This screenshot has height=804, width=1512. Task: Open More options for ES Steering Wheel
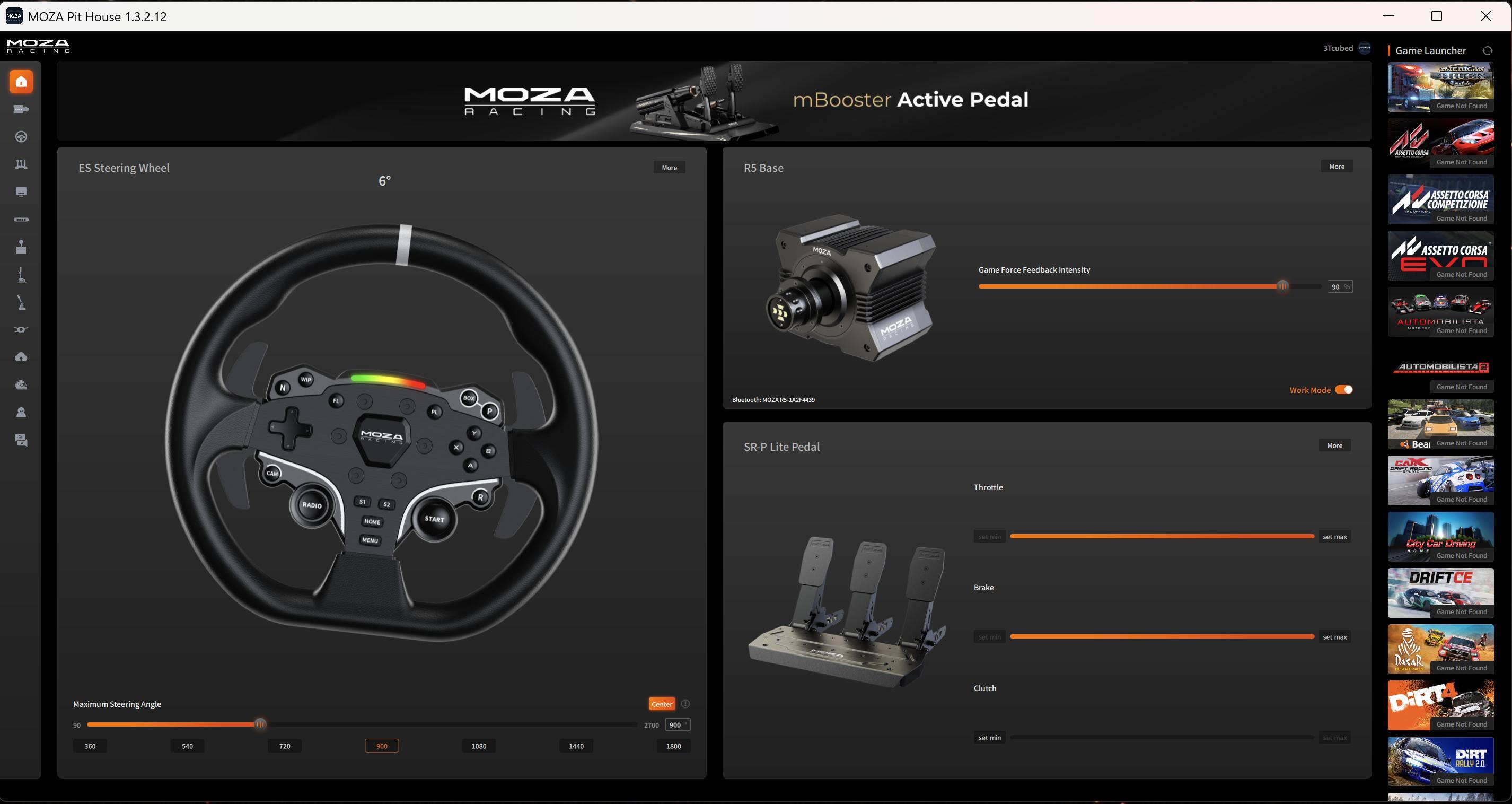tap(669, 167)
